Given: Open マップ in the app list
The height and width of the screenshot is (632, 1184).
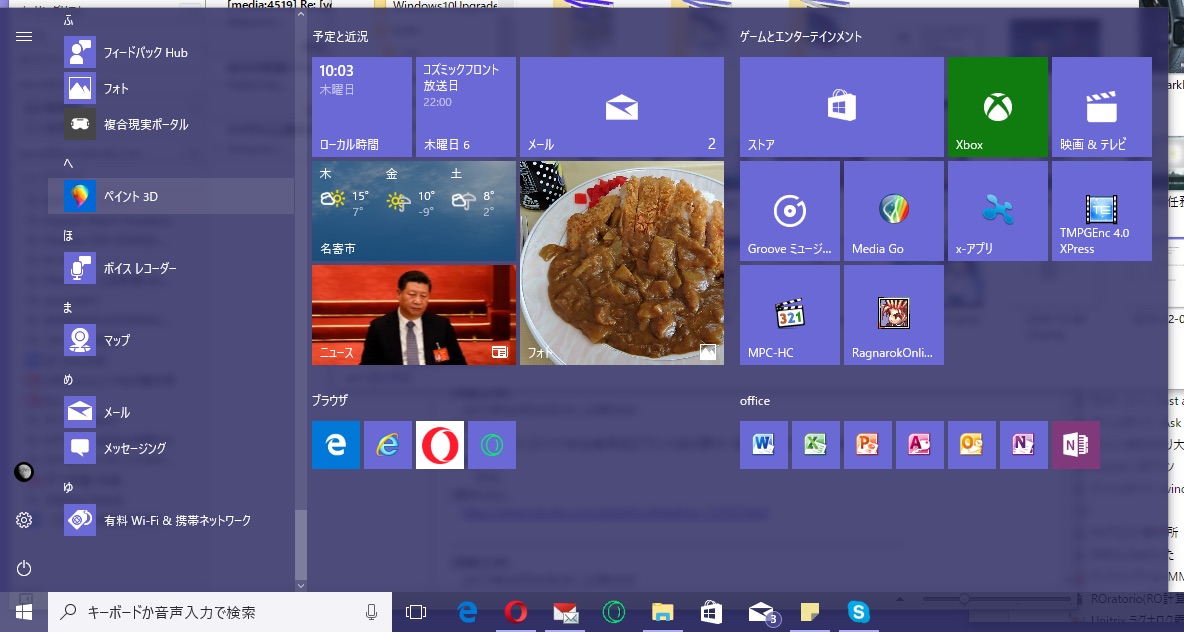Looking at the screenshot, I should 171,340.
